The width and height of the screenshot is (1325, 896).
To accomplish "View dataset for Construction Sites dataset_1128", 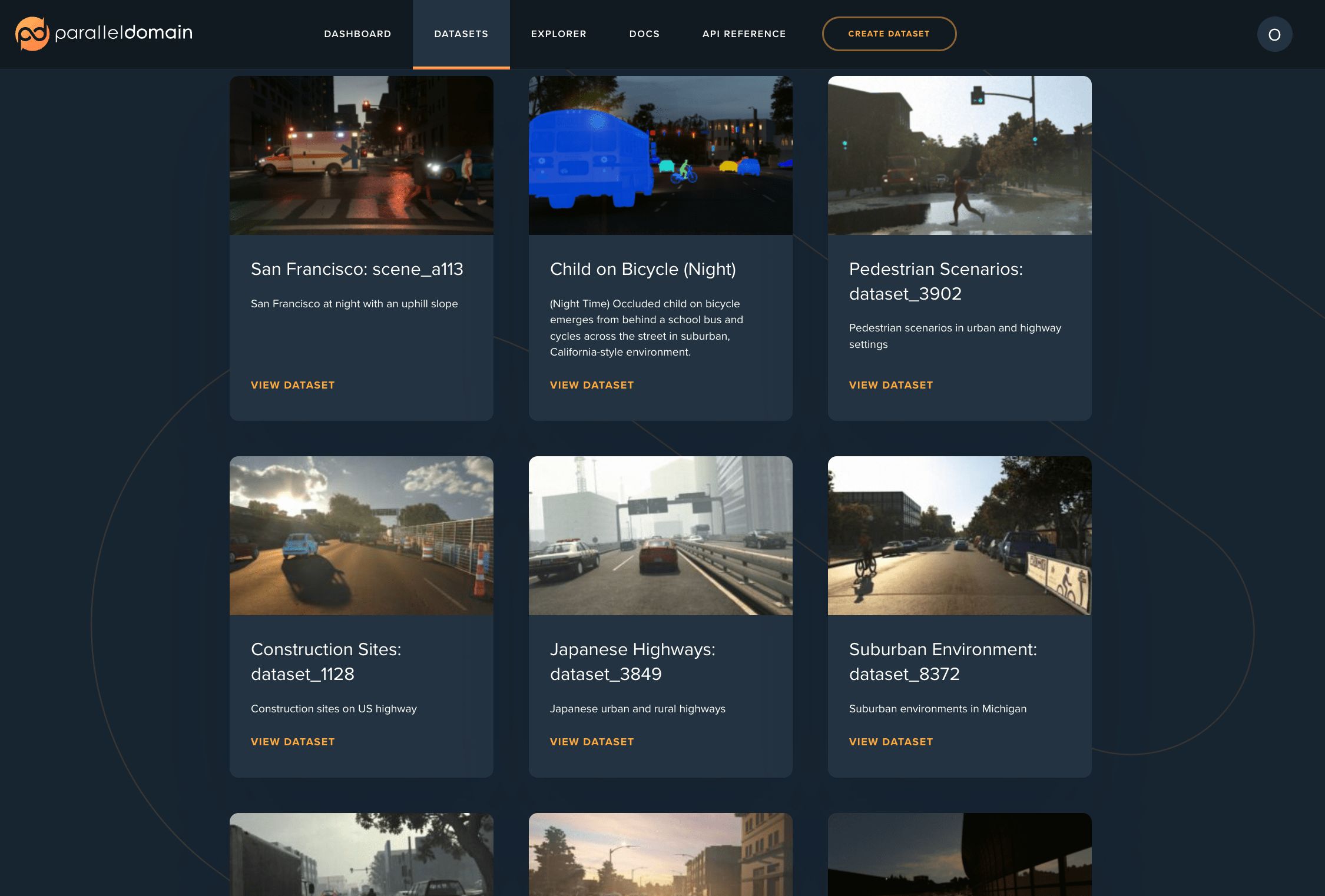I will tap(293, 742).
